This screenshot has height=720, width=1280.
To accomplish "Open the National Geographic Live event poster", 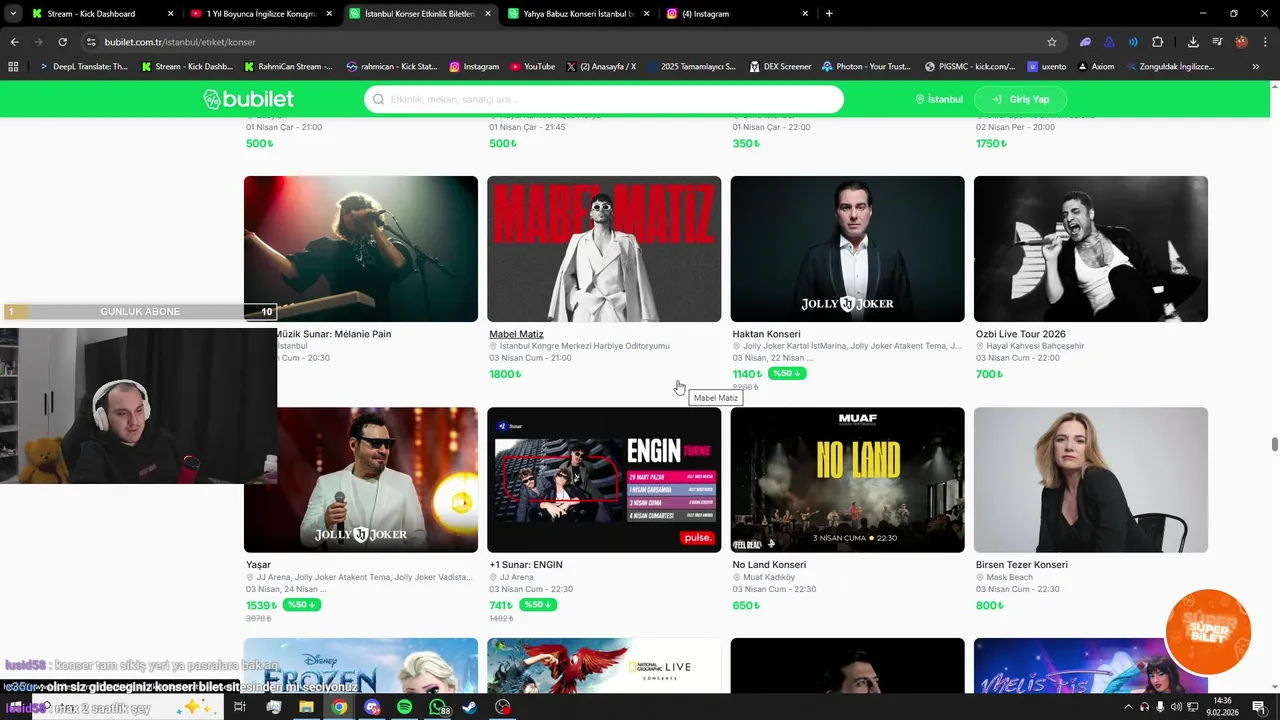I will pyautogui.click(x=604, y=666).
